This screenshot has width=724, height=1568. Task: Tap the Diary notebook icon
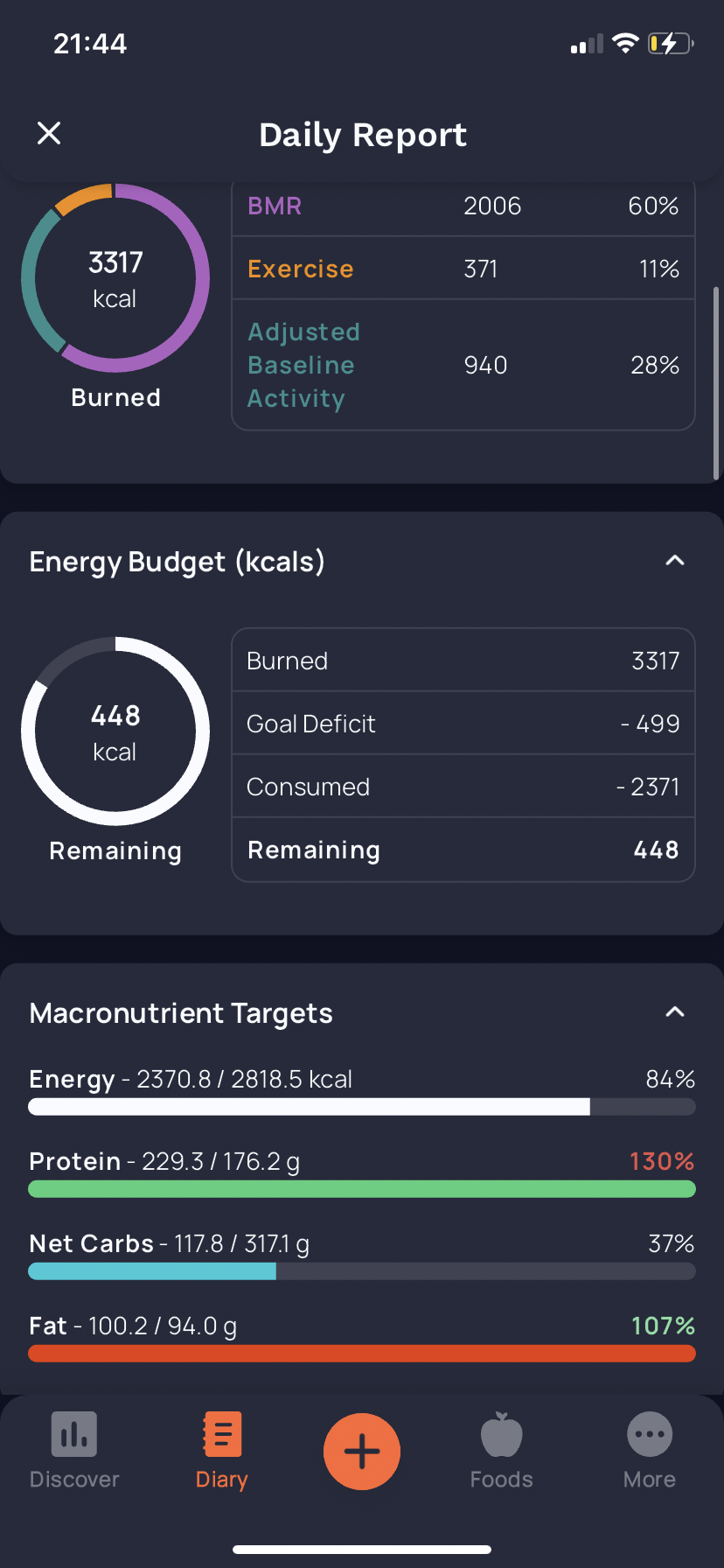(x=222, y=1435)
